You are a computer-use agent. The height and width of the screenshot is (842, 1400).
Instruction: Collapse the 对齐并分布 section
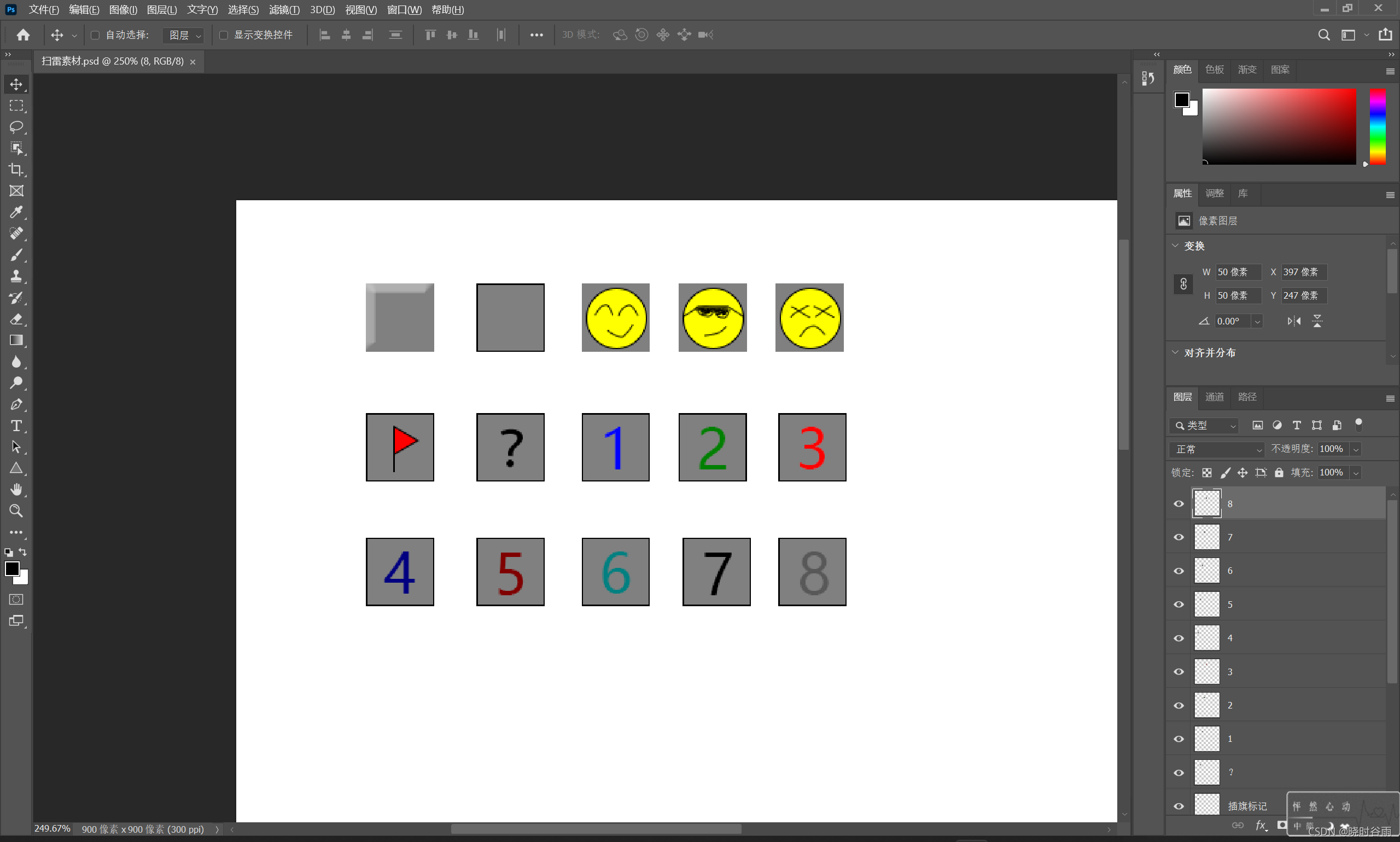(x=1175, y=352)
